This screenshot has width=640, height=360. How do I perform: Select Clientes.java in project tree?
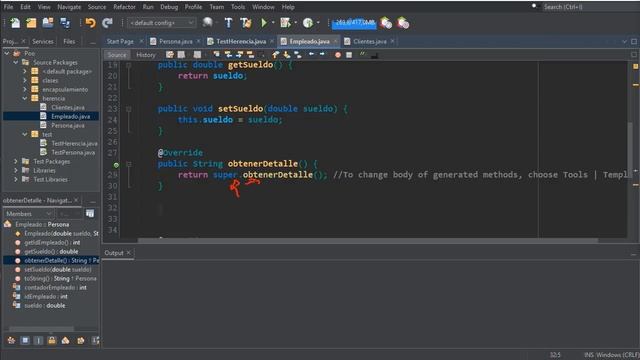click(68, 107)
